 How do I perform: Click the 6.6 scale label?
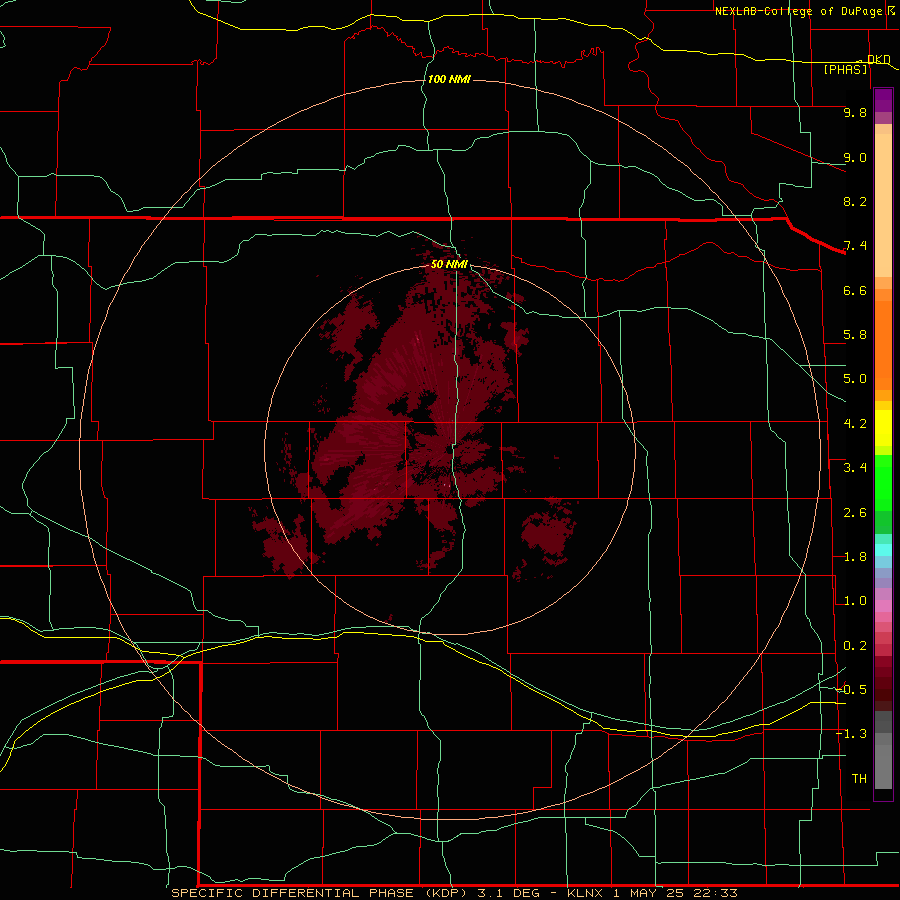tap(855, 290)
